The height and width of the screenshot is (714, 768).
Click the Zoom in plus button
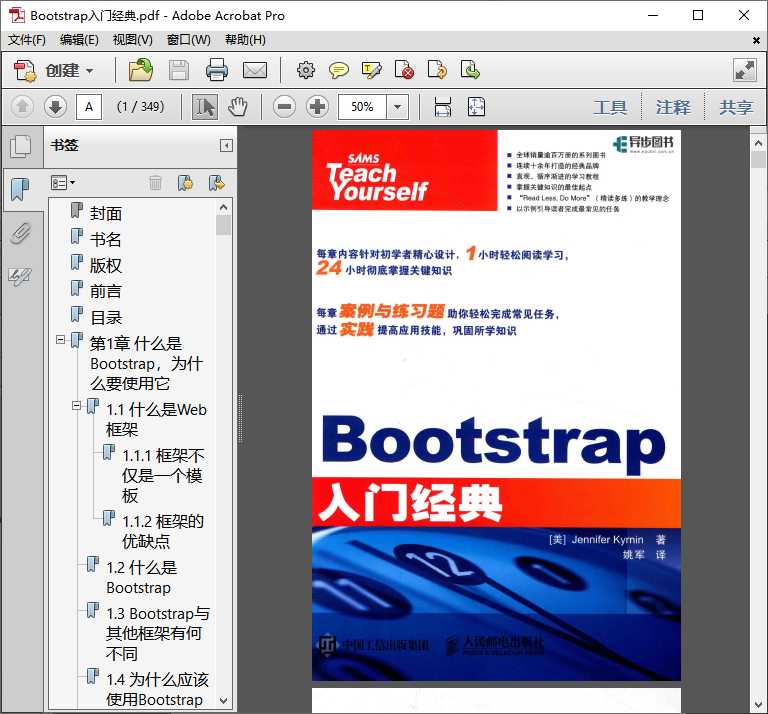point(317,106)
